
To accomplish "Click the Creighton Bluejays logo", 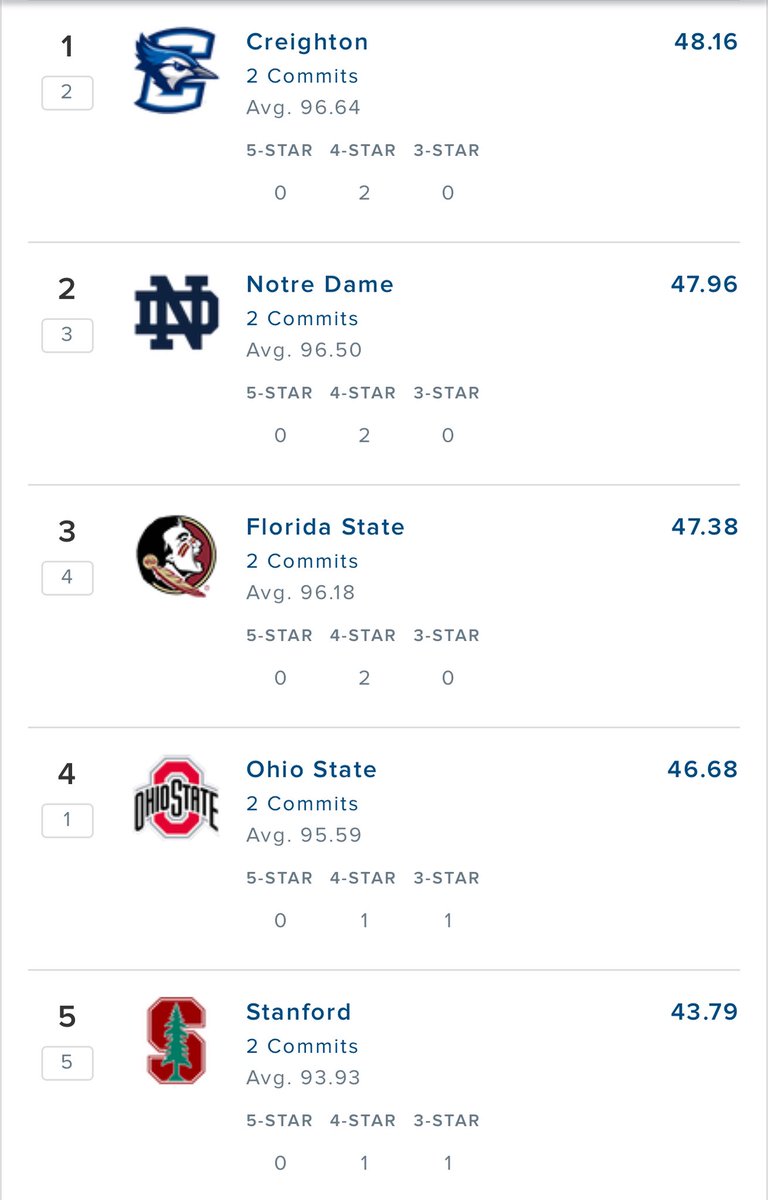I will pos(176,71).
